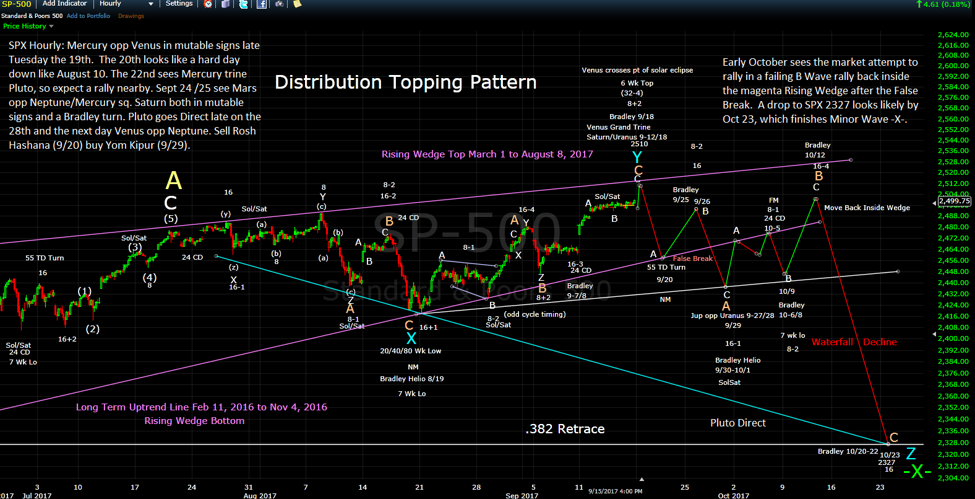The width and height of the screenshot is (975, 499).
Task: Click the Aug 2017 date axis label
Action: click(259, 495)
